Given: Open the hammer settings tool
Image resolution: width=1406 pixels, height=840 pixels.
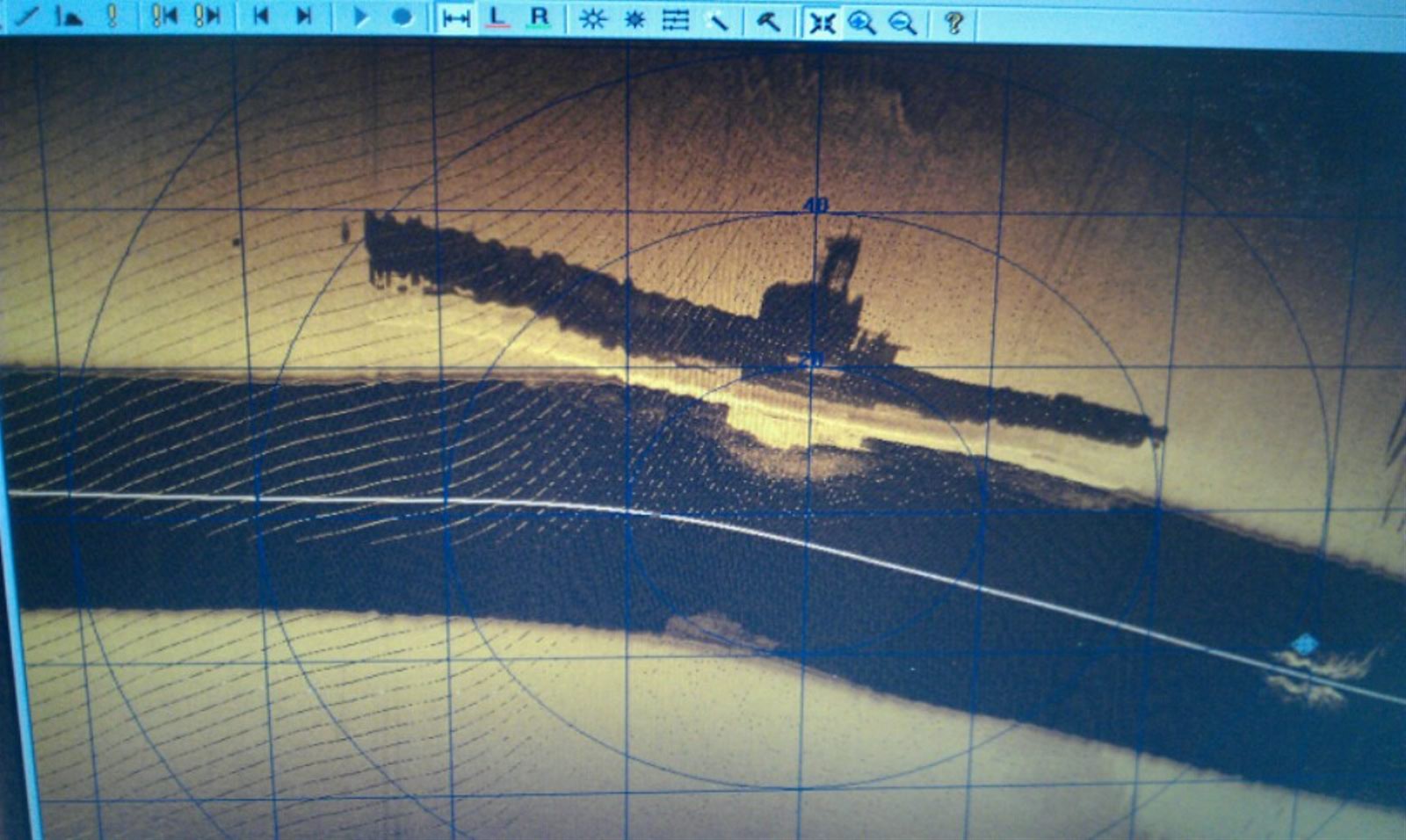Looking at the screenshot, I should tap(769, 22).
